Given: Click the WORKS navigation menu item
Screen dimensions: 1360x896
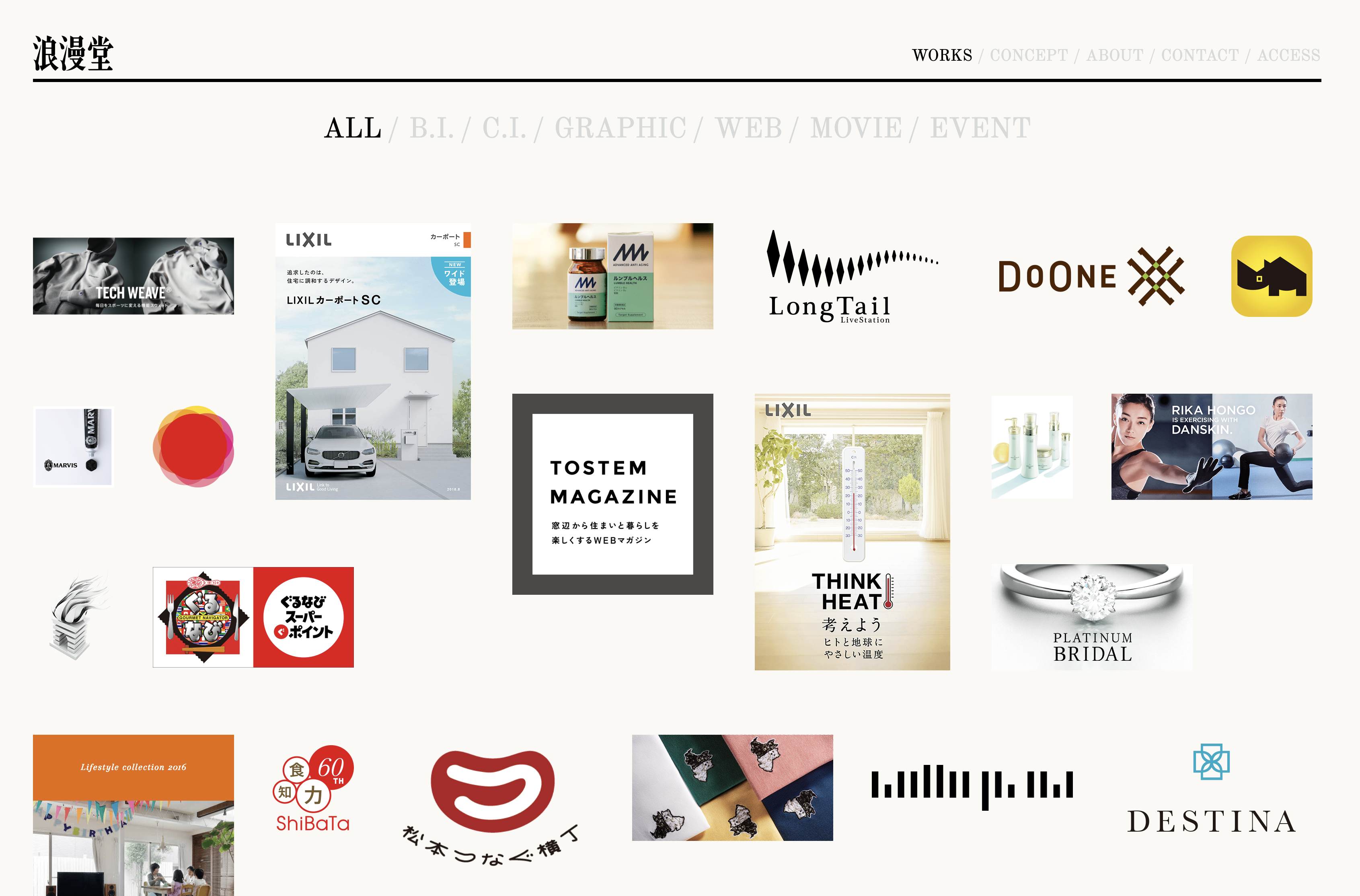Looking at the screenshot, I should 940,55.
